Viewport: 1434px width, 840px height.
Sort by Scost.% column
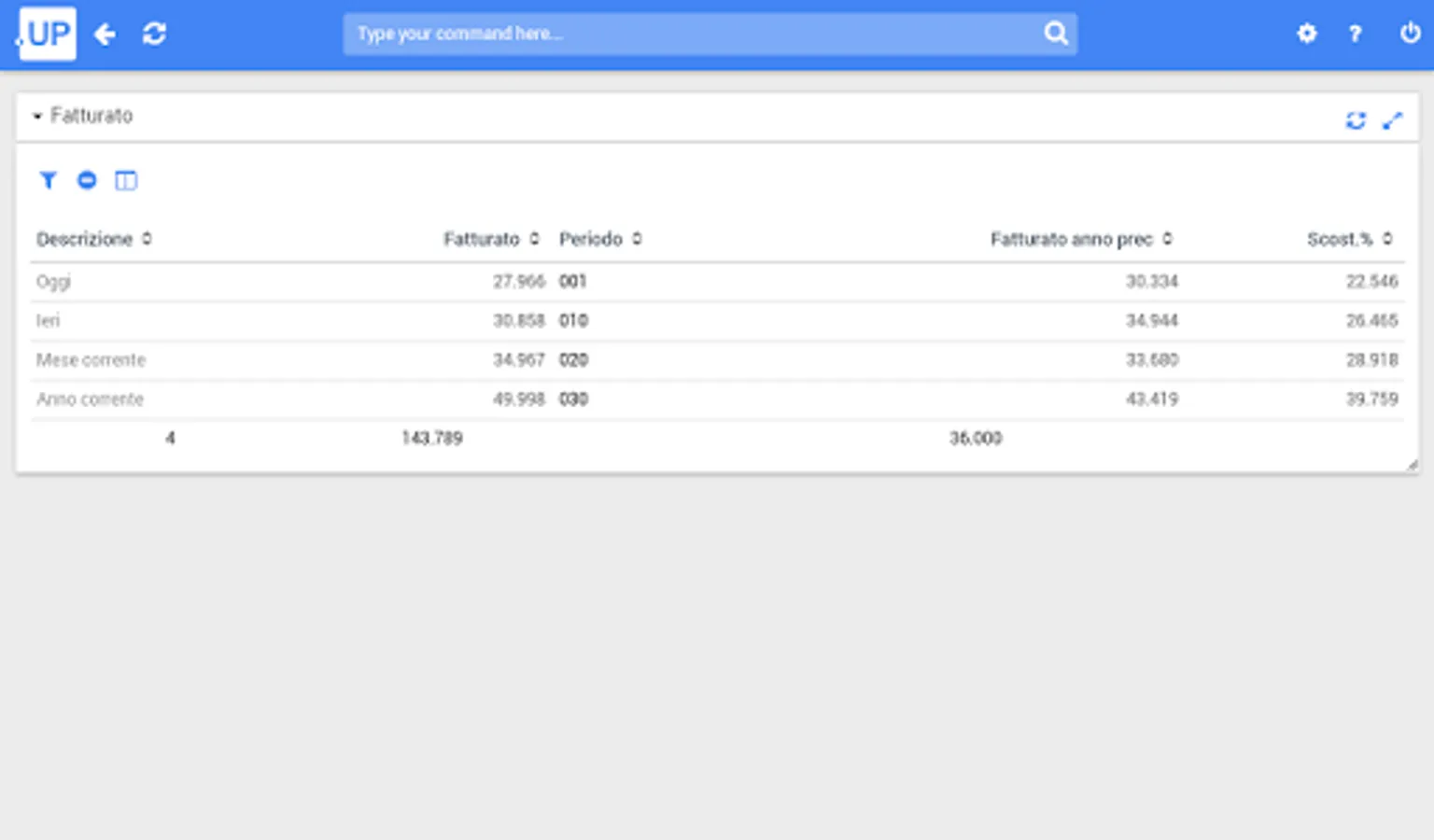pyautogui.click(x=1387, y=239)
